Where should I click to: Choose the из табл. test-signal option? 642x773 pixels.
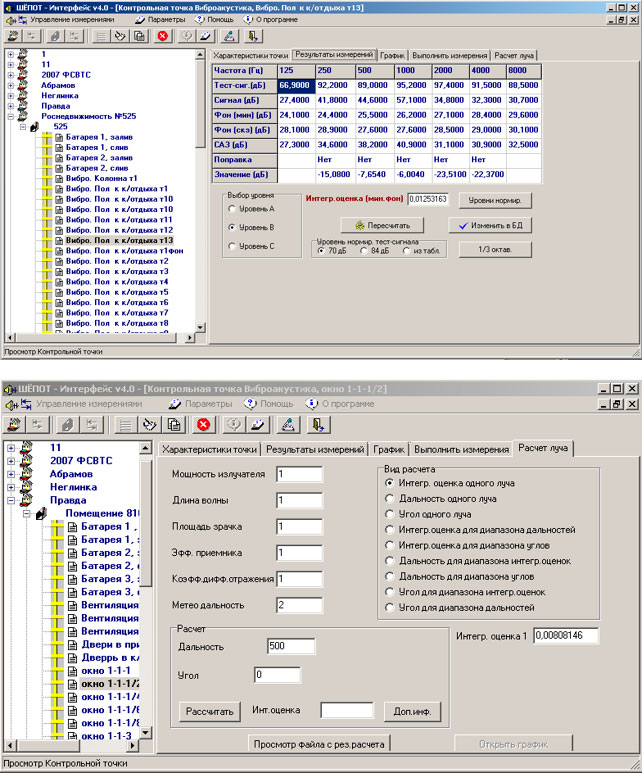pos(406,251)
